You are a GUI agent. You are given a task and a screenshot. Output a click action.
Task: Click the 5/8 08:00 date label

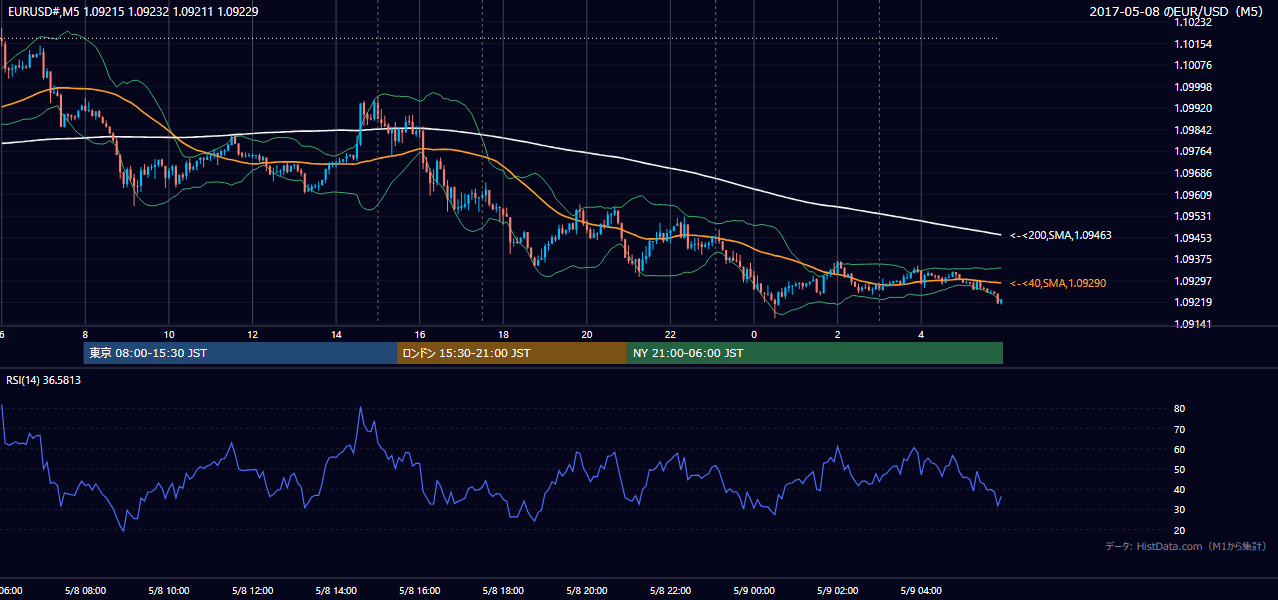[85, 590]
